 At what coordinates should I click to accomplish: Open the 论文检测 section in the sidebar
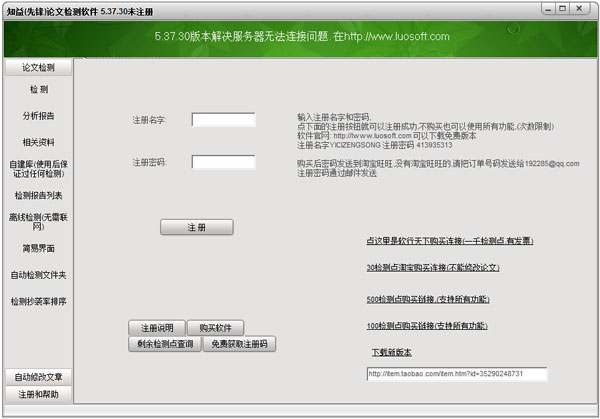click(x=38, y=67)
